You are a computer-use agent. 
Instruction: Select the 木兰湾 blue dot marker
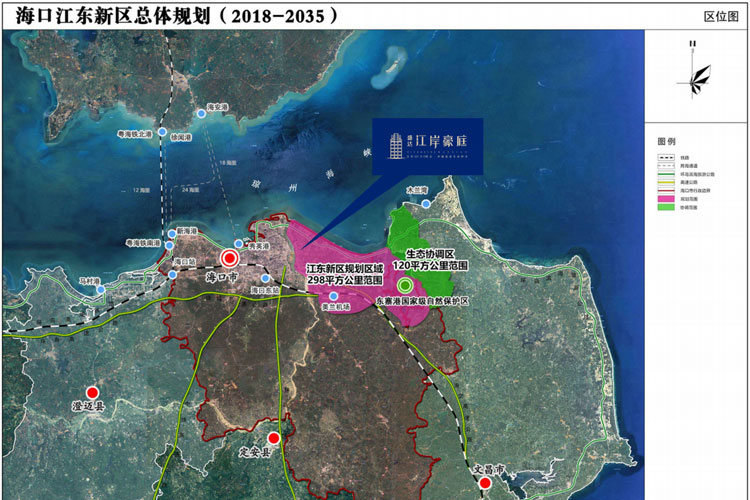point(427,204)
